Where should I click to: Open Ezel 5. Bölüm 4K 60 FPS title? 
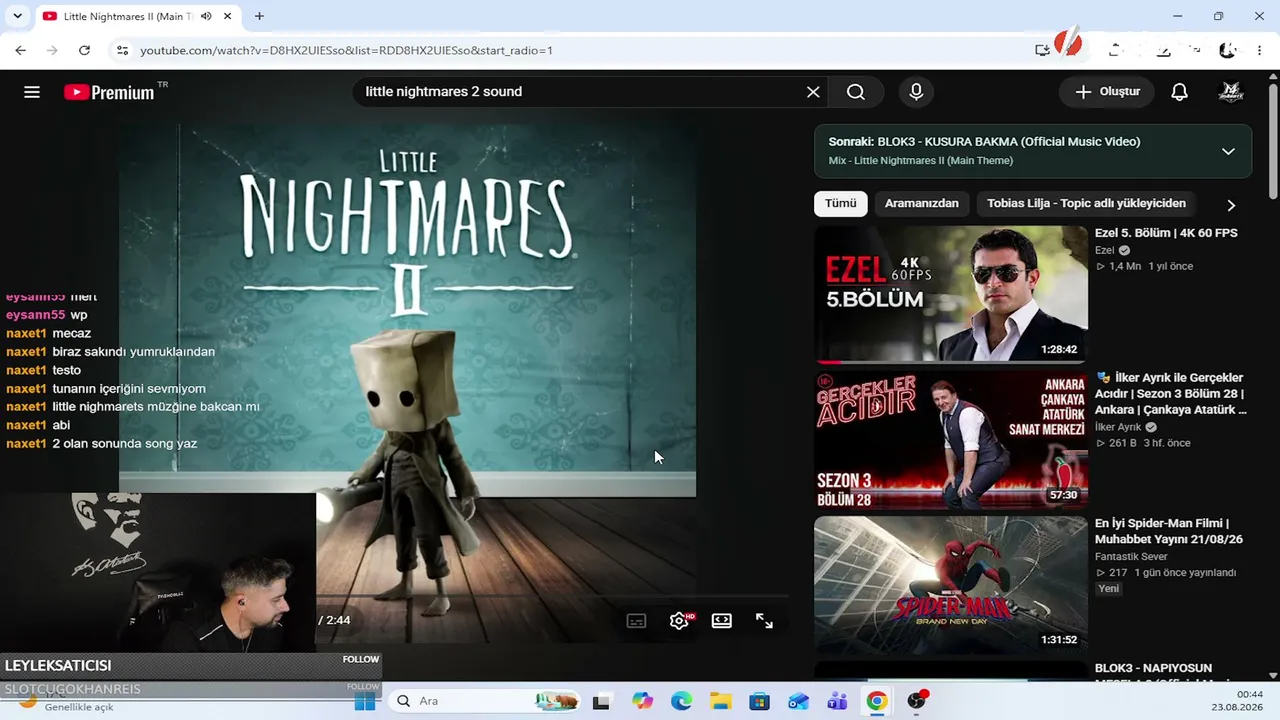(x=1166, y=233)
